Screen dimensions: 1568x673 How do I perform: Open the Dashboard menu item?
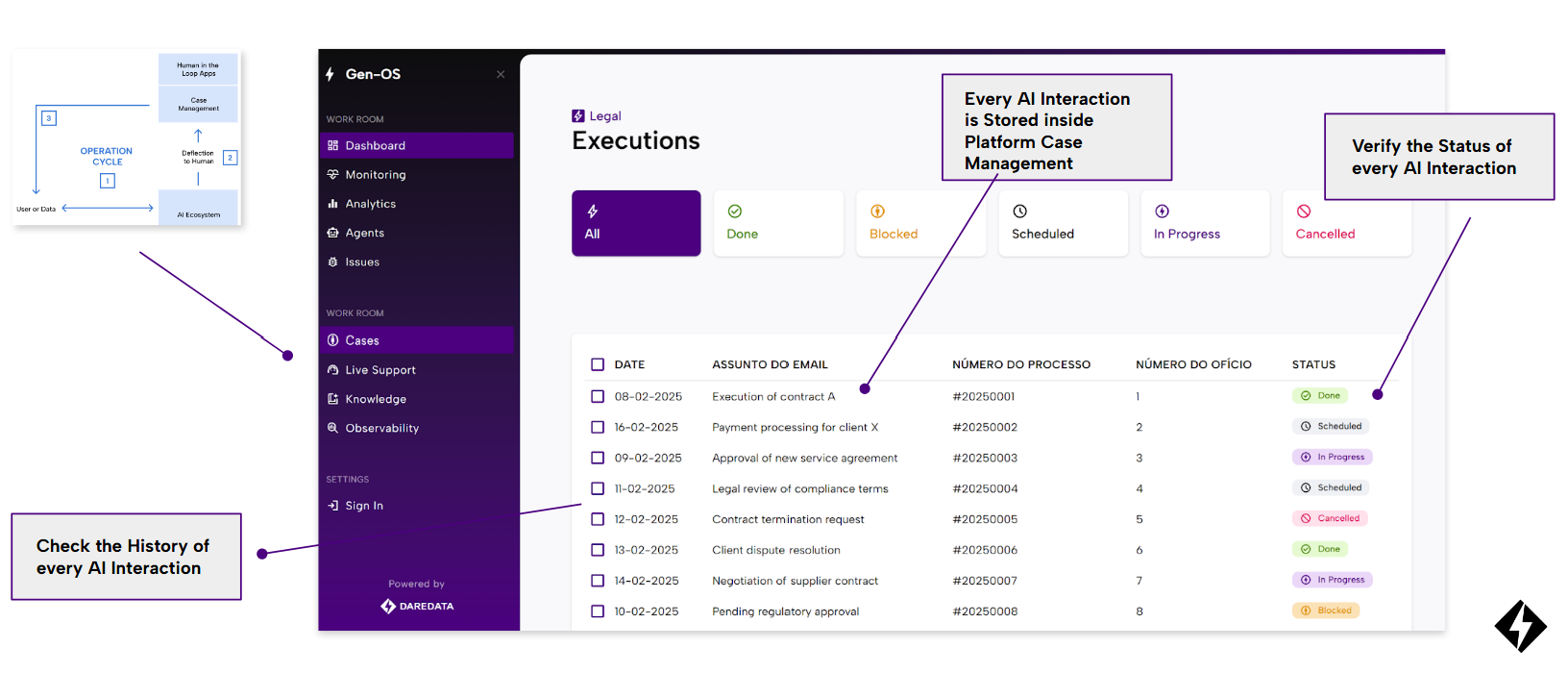pyautogui.click(x=417, y=145)
